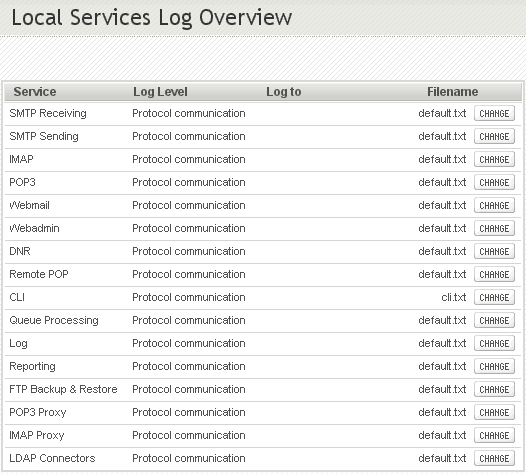Select the SMTP Receiving service name
Image resolution: width=526 pixels, height=474 pixels.
pos(48,113)
